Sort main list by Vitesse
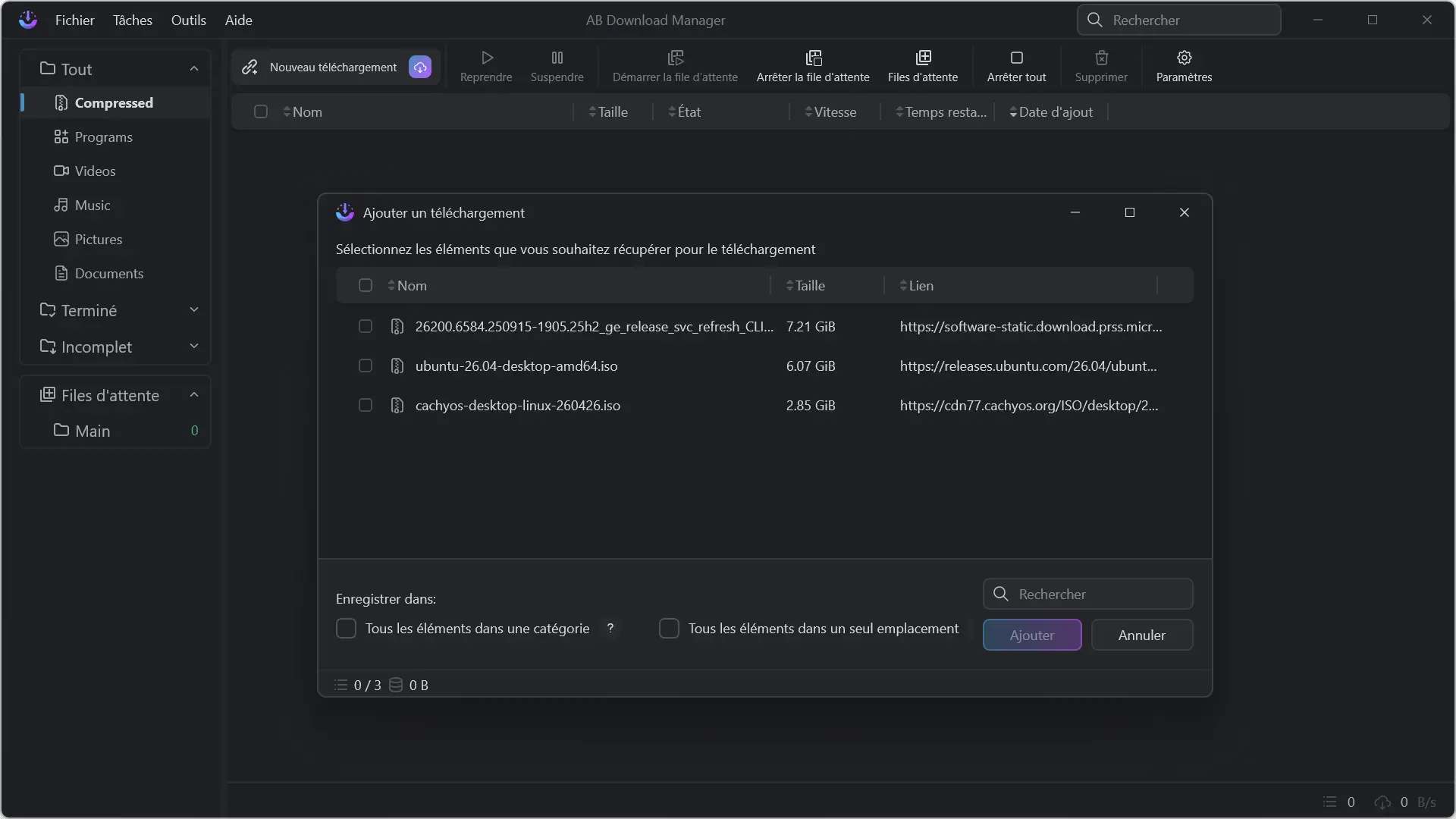 [x=830, y=111]
